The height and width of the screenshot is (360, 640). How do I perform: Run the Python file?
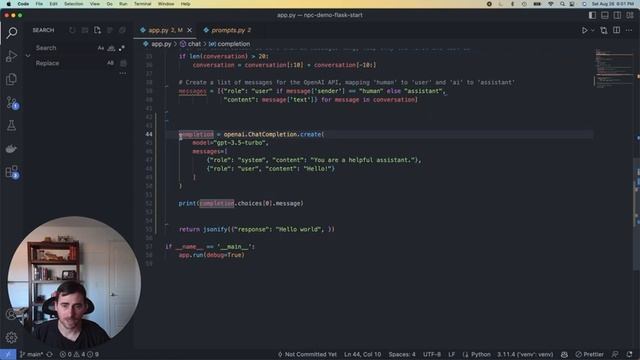tap(584, 30)
